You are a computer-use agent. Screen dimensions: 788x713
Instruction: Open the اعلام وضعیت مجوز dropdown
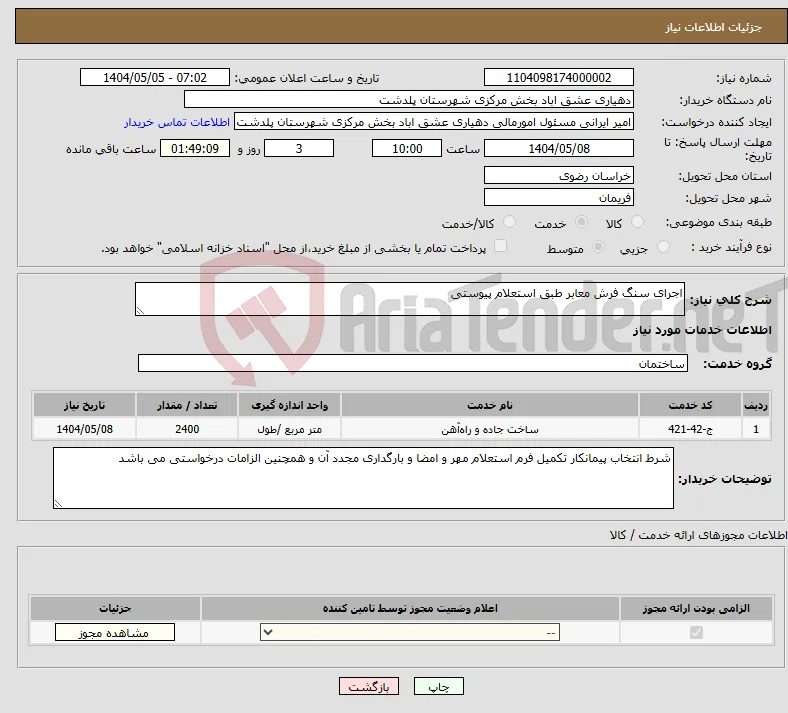click(x=410, y=632)
